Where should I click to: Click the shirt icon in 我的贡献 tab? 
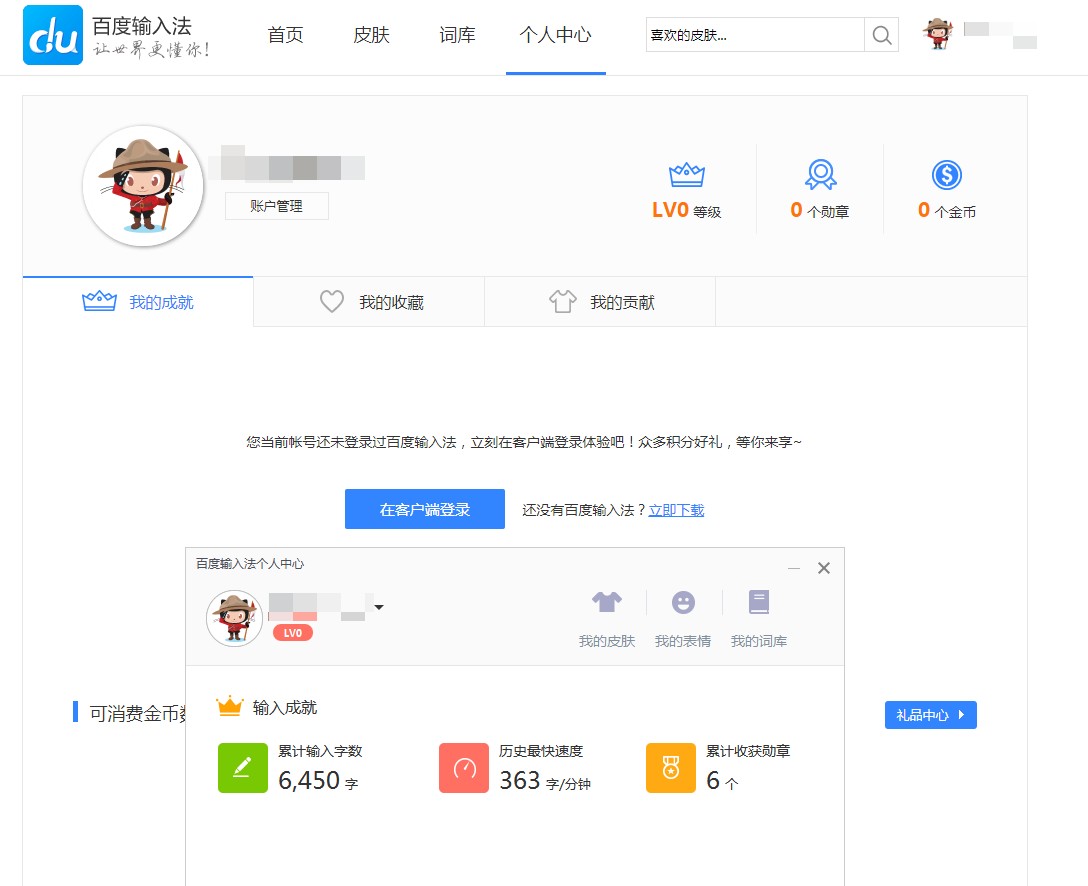pyautogui.click(x=563, y=301)
